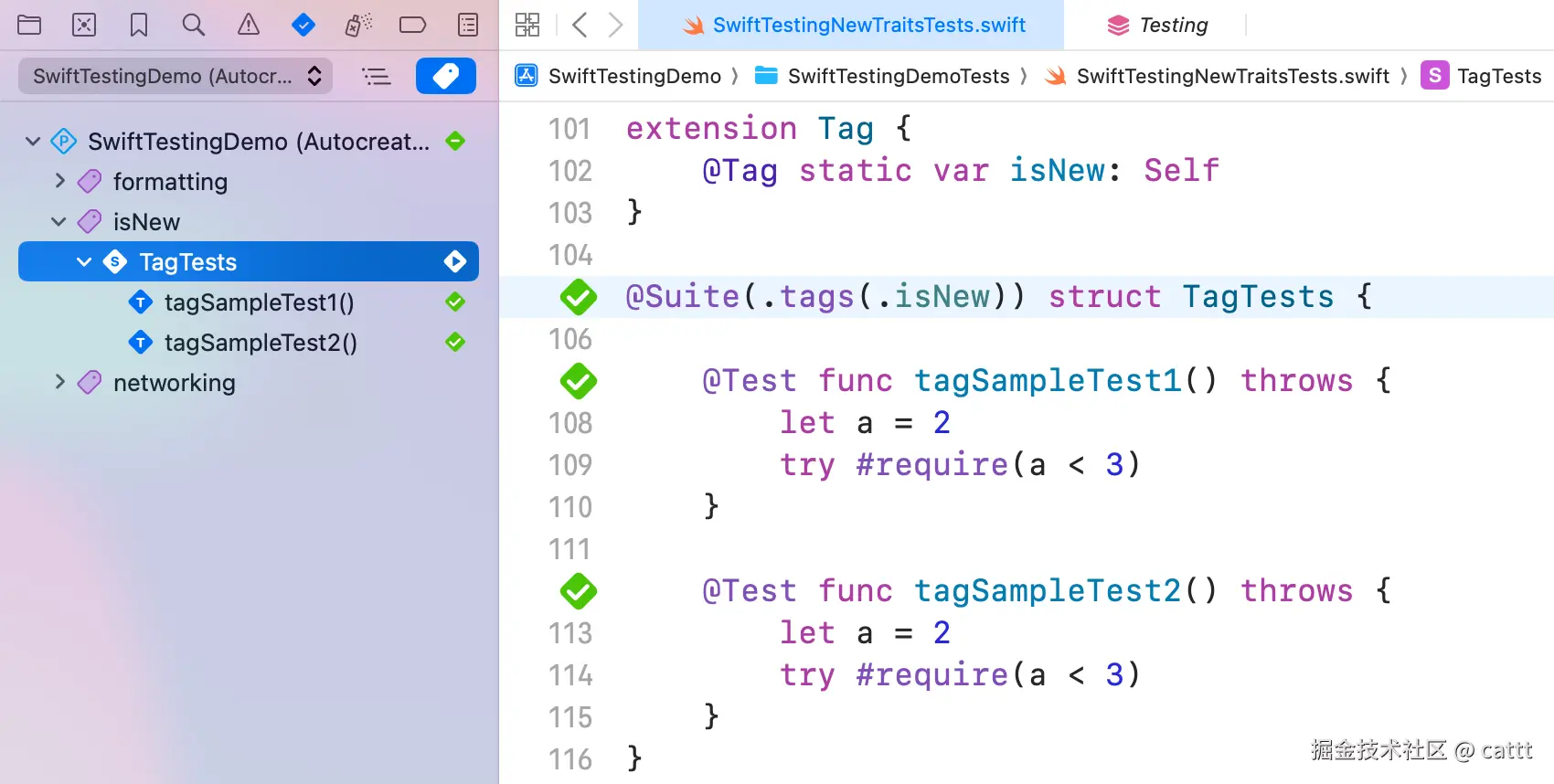1554x784 pixels.
Task: Open the related items grid menu
Action: click(x=527, y=25)
